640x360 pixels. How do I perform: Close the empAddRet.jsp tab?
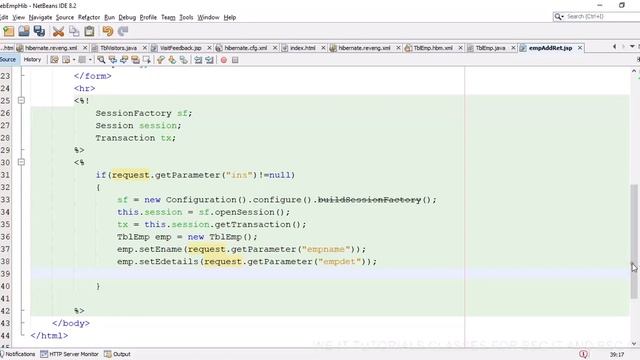coord(580,48)
